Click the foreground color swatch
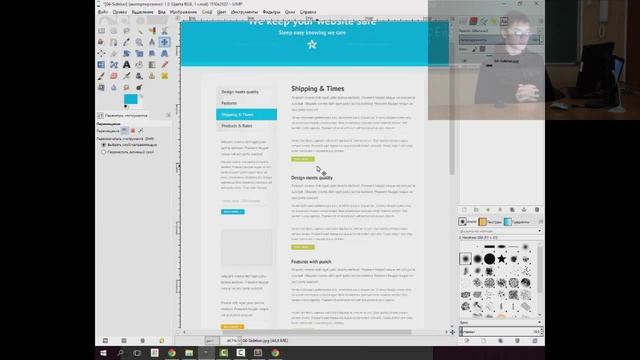This screenshot has height=360, width=640. pyautogui.click(x=131, y=99)
